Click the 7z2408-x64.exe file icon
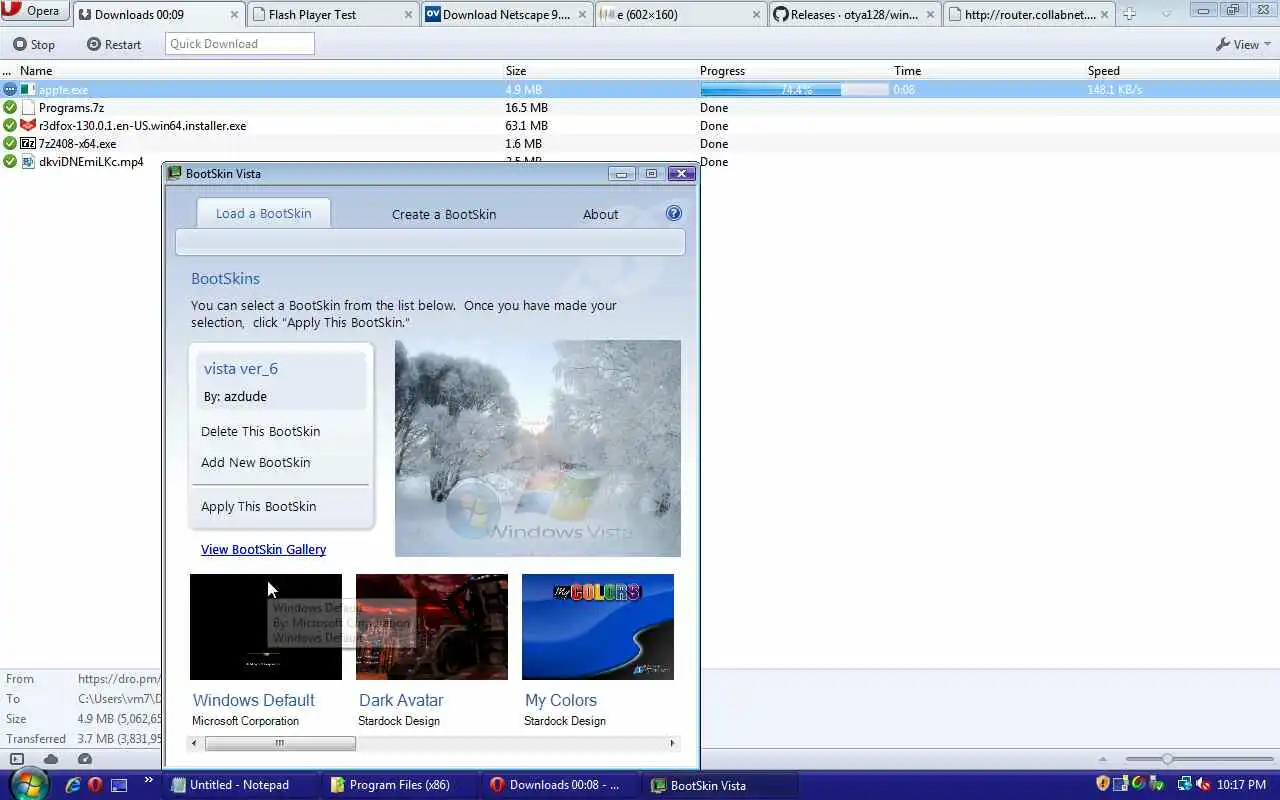 click(x=28, y=144)
